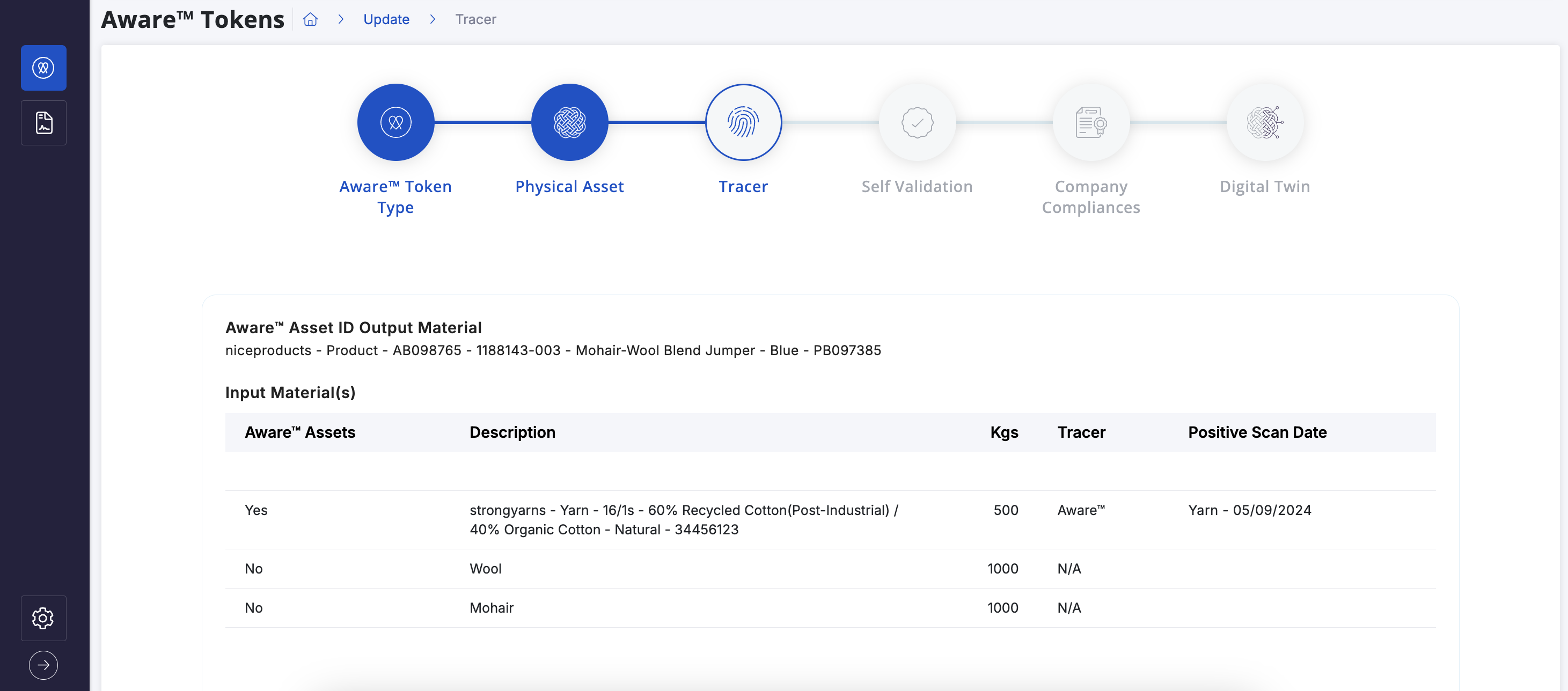The width and height of the screenshot is (1568, 691).
Task: Click the Physical Asset step label
Action: [x=569, y=186]
